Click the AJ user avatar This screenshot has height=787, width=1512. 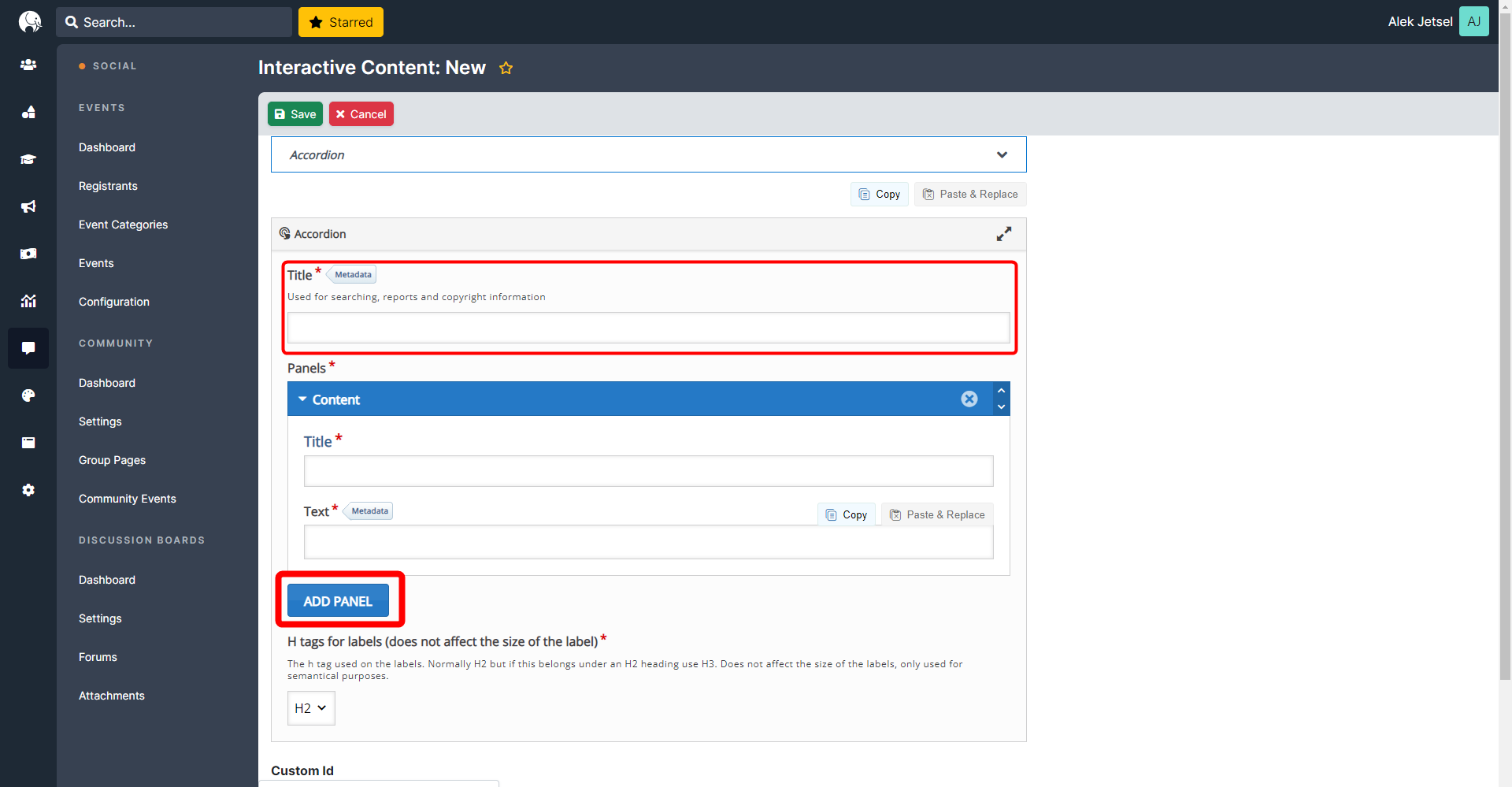click(1473, 21)
